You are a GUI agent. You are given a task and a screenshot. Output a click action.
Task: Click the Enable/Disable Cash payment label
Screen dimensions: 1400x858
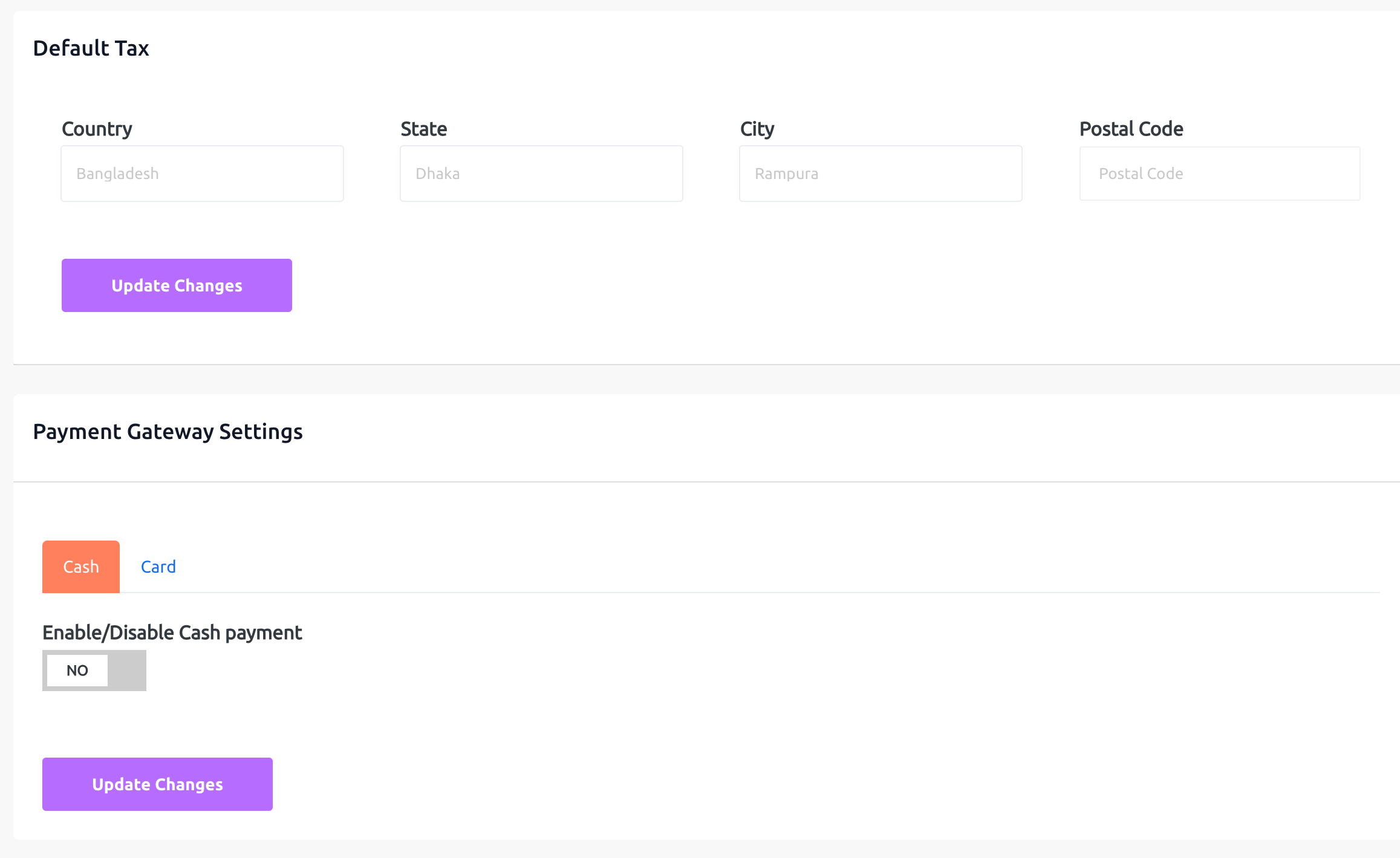[x=172, y=632]
